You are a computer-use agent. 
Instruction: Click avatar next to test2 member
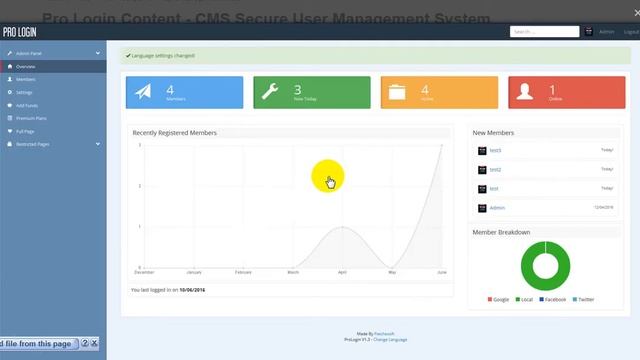click(482, 170)
